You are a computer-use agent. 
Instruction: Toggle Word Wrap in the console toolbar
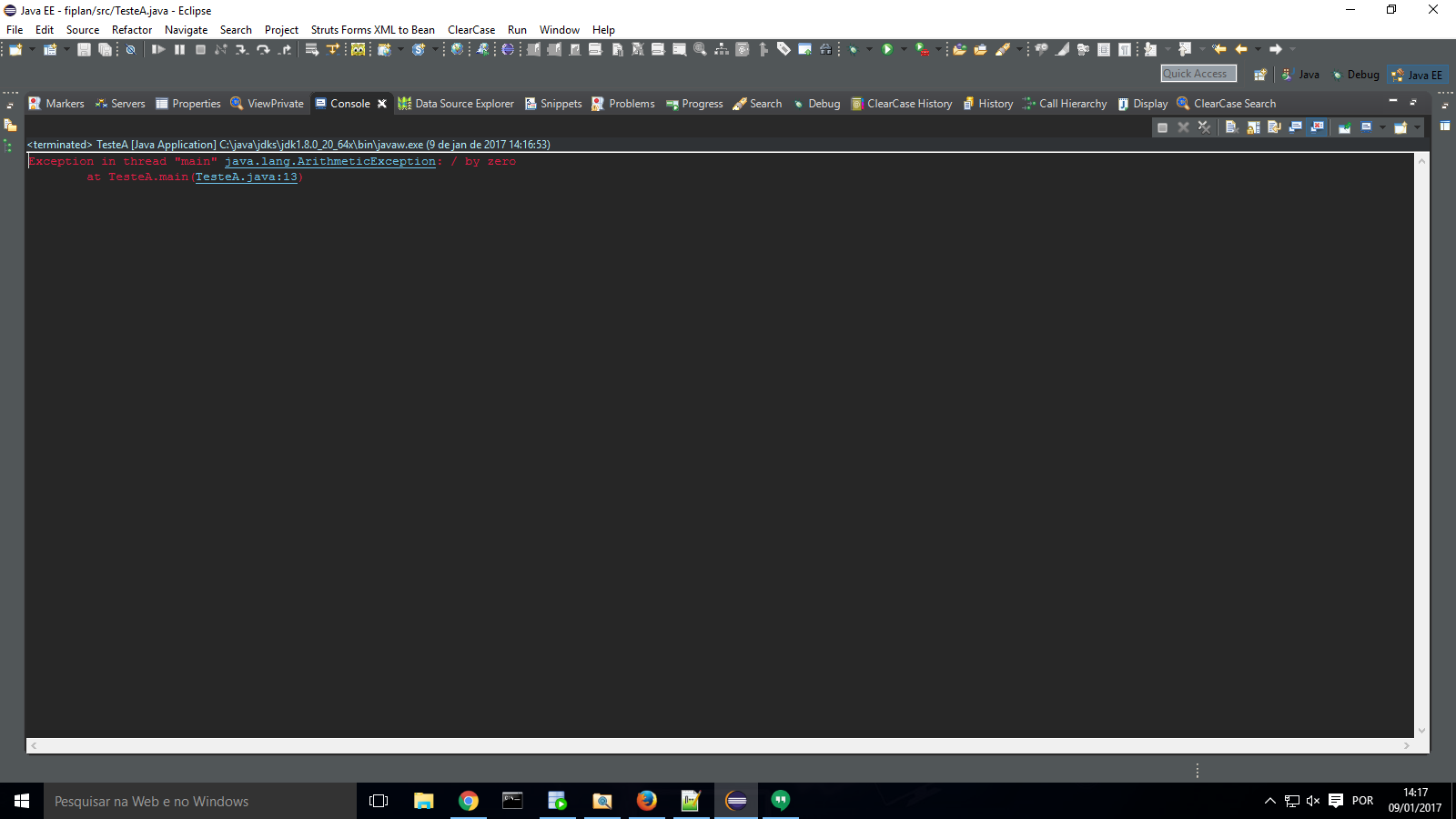click(x=1274, y=127)
